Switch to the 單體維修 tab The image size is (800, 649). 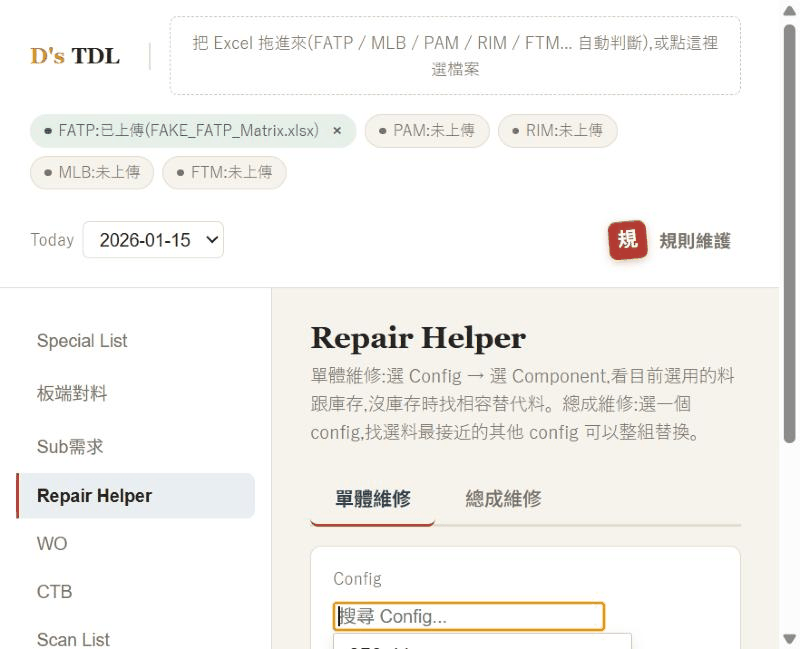click(372, 498)
